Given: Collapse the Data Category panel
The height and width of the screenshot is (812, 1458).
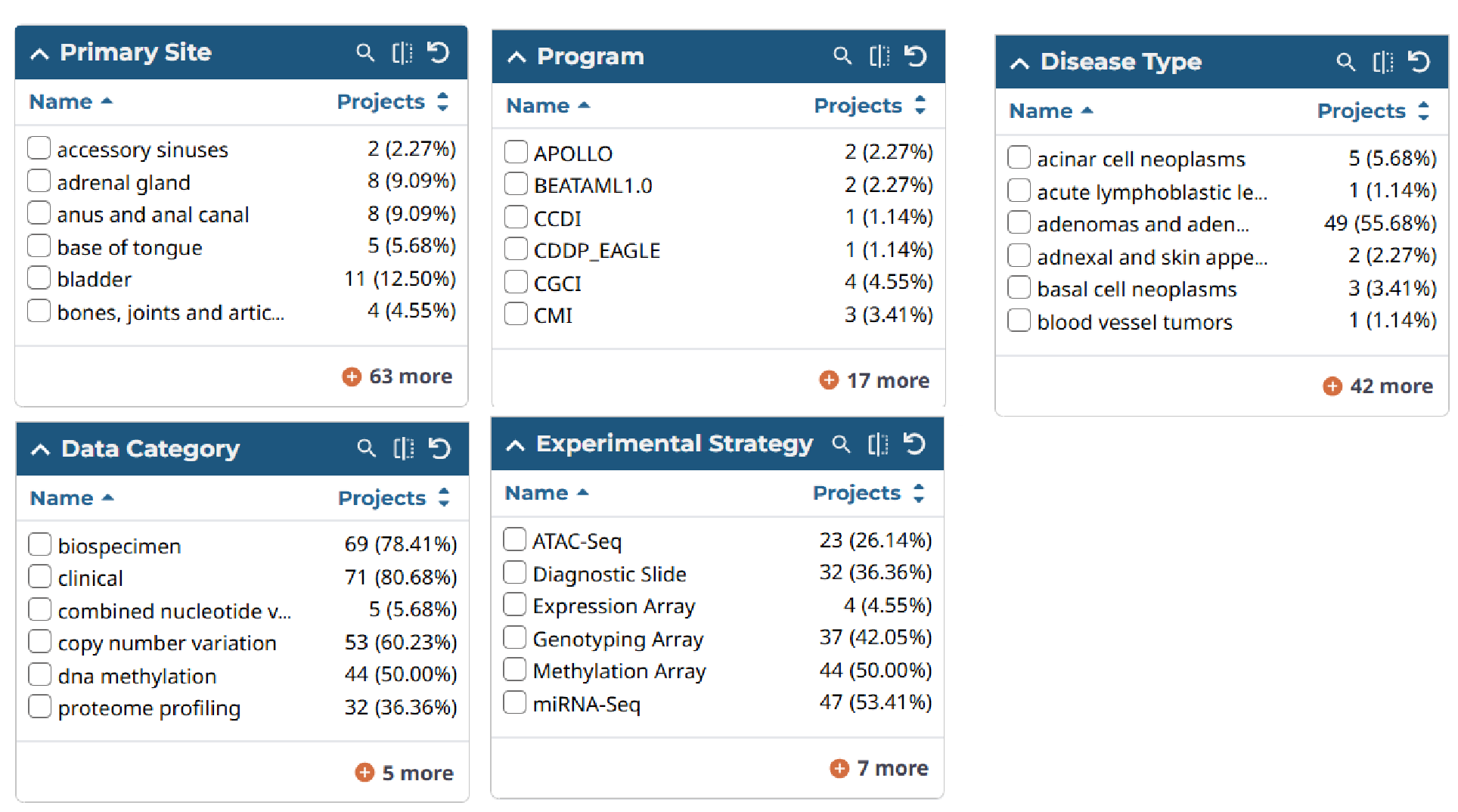Looking at the screenshot, I should point(41,450).
